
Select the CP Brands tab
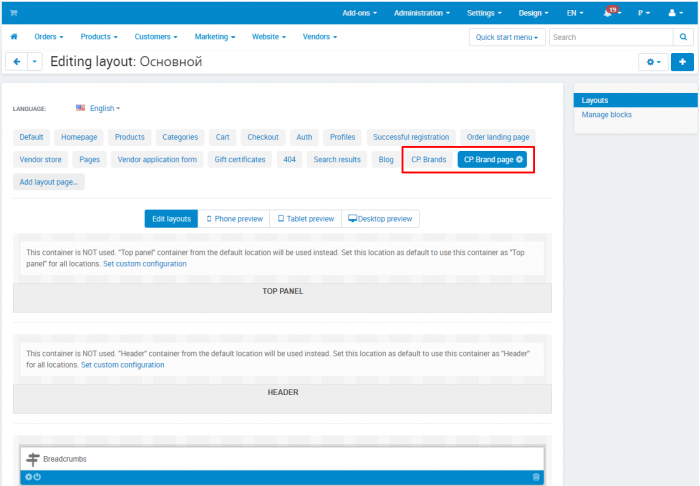429,159
